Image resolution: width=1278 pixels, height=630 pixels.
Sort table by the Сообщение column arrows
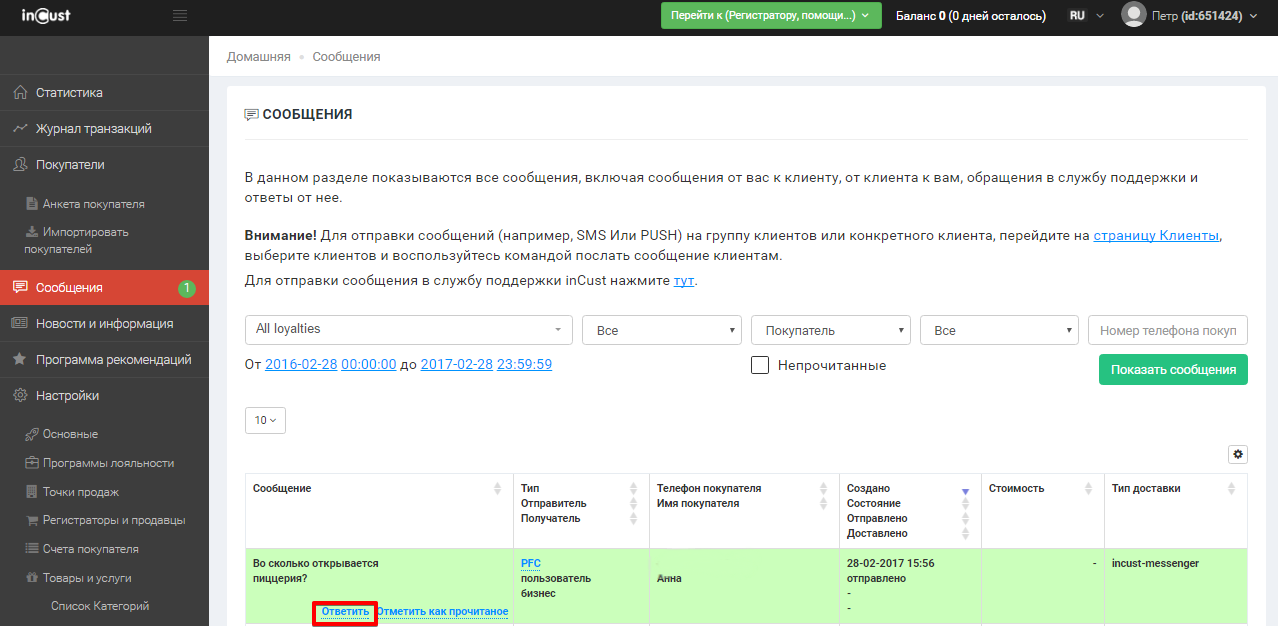(497, 489)
